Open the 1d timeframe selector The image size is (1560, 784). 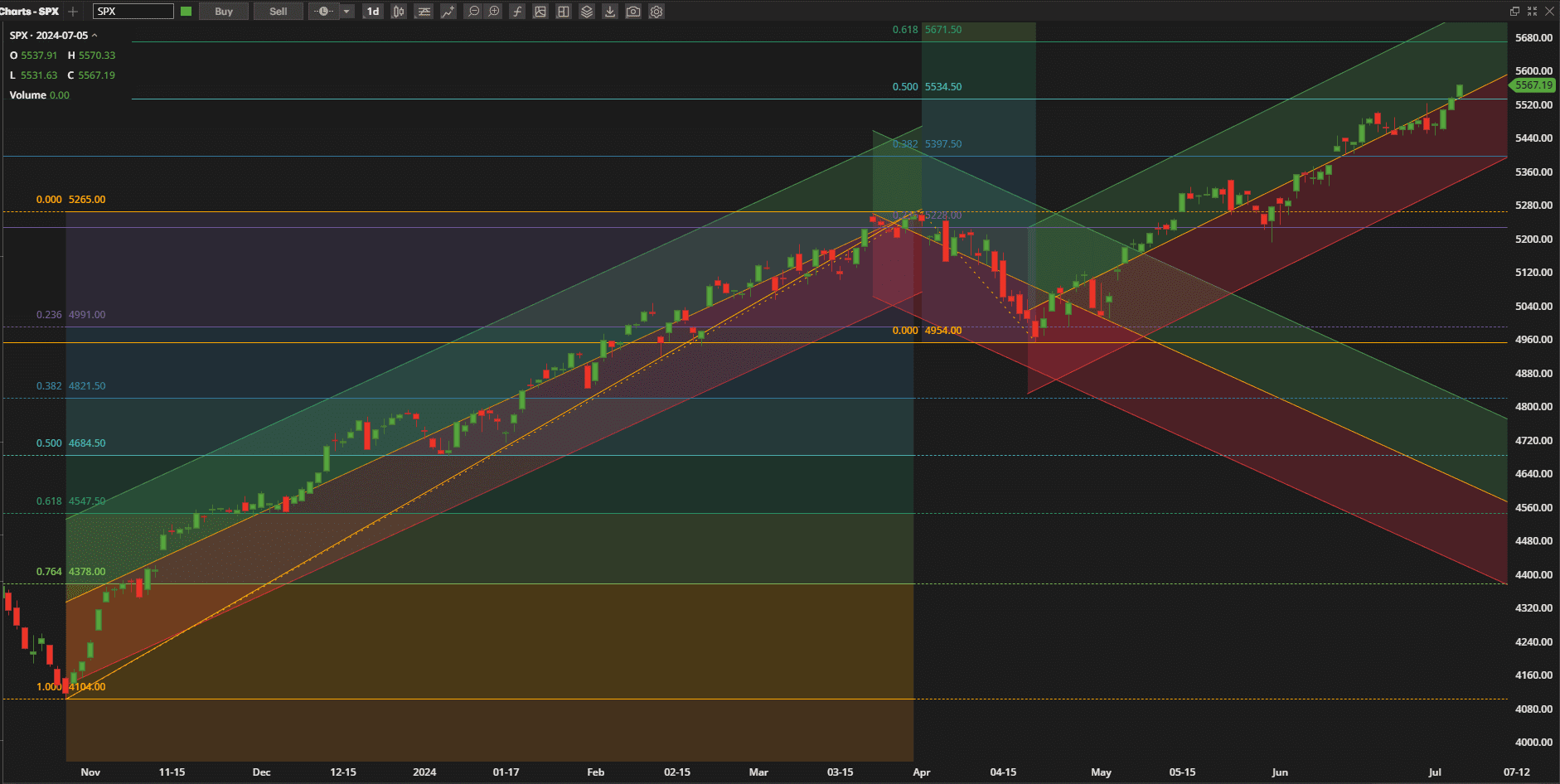[x=373, y=12]
